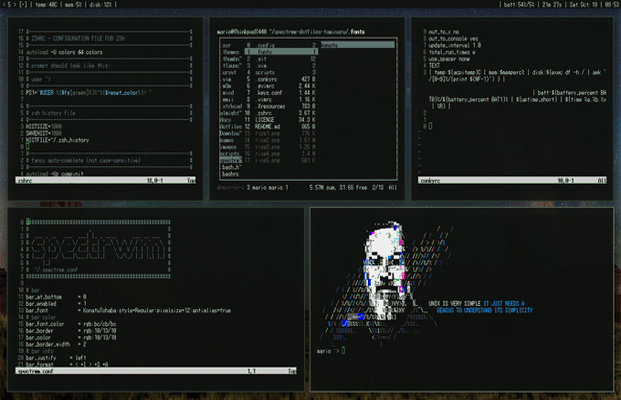
Task: Select the .vim directory in ranger's middle column
Action: (x=281, y=66)
